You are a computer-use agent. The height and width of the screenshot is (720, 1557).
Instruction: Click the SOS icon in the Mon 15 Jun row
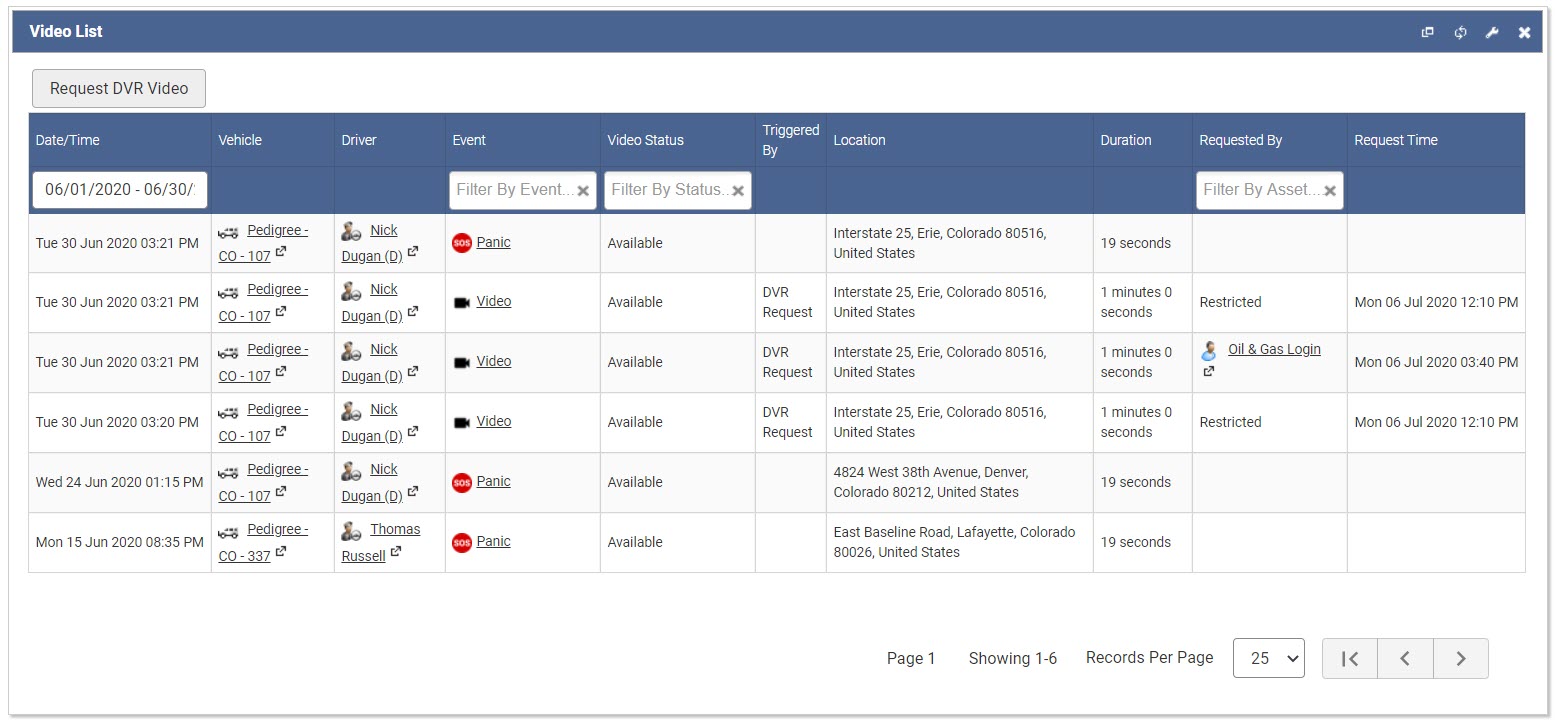[x=461, y=543]
